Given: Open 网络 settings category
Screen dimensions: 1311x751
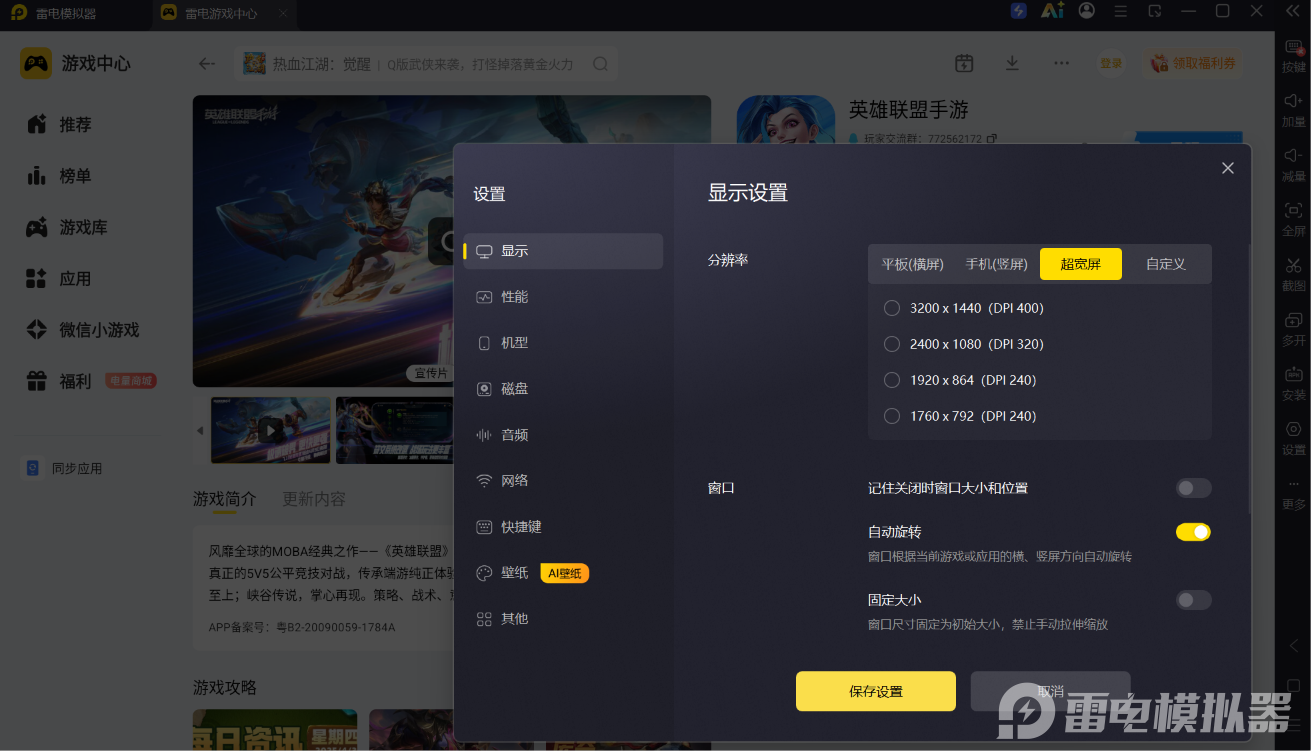Looking at the screenshot, I should (563, 481).
